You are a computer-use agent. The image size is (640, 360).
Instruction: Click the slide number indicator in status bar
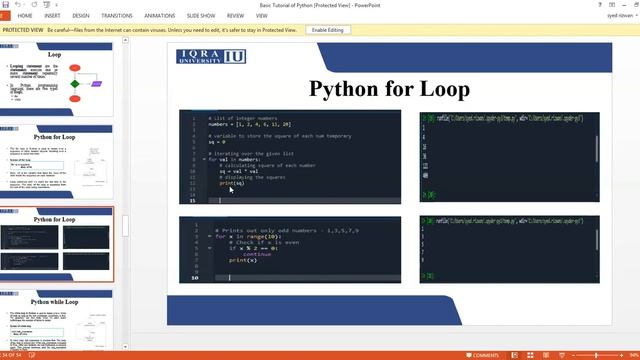(11, 356)
